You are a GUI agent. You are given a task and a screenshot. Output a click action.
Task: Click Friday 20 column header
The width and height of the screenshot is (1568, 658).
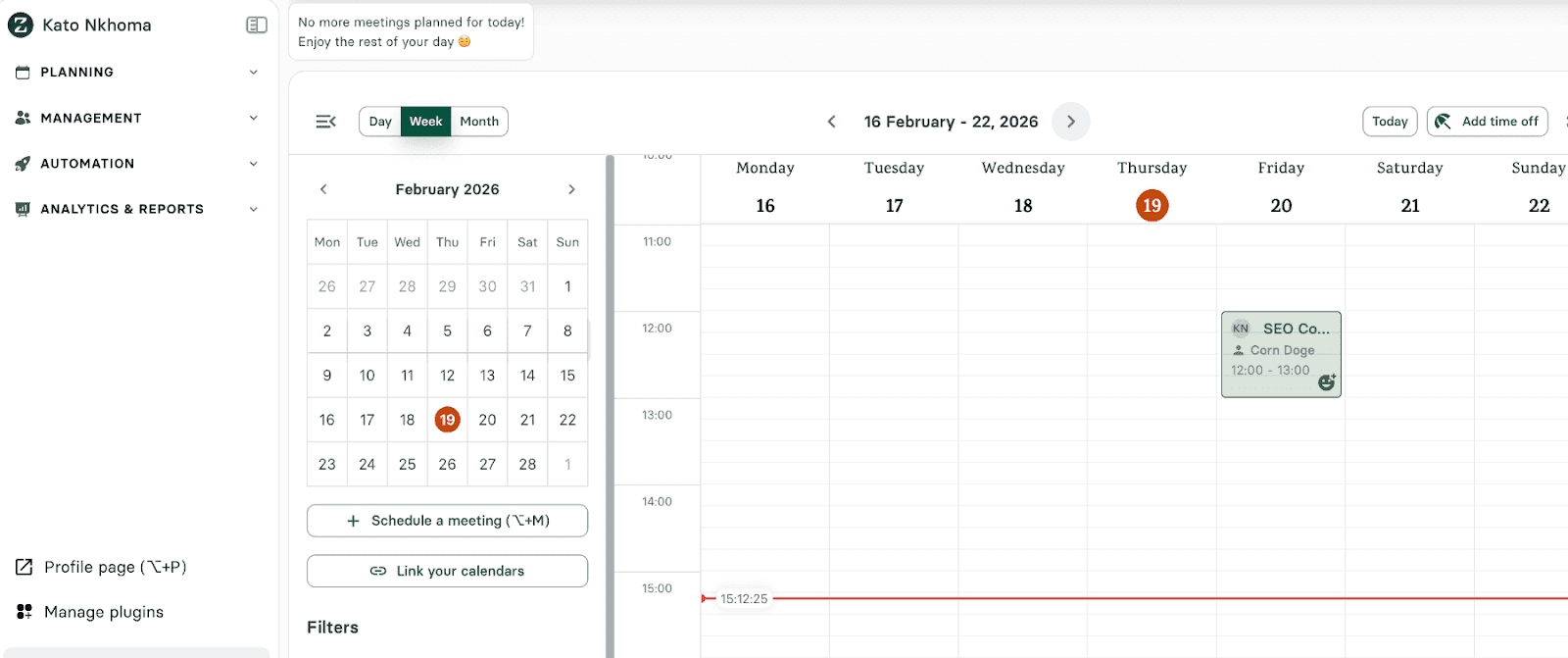pyautogui.click(x=1281, y=187)
